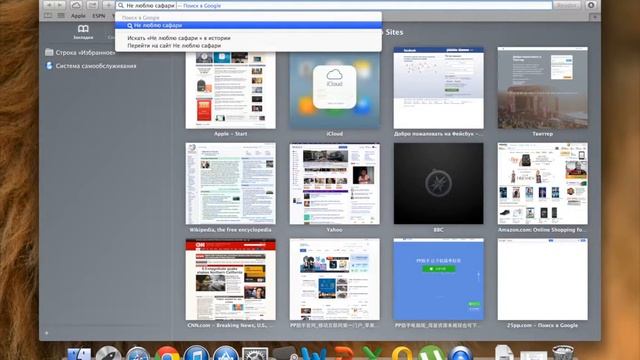Open Apple bookmark in favorites bar

click(x=78, y=16)
